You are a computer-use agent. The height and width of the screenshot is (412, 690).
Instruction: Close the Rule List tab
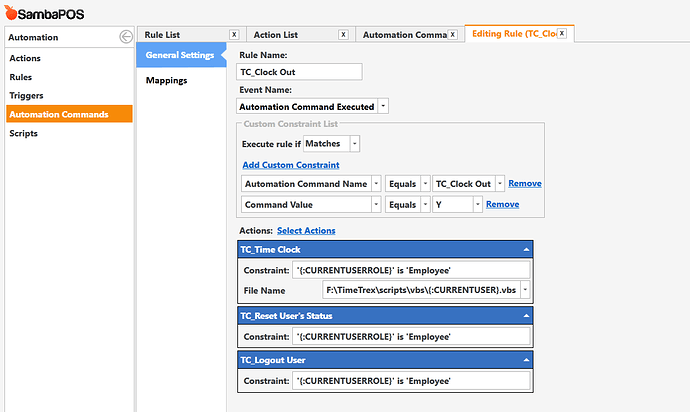[234, 34]
